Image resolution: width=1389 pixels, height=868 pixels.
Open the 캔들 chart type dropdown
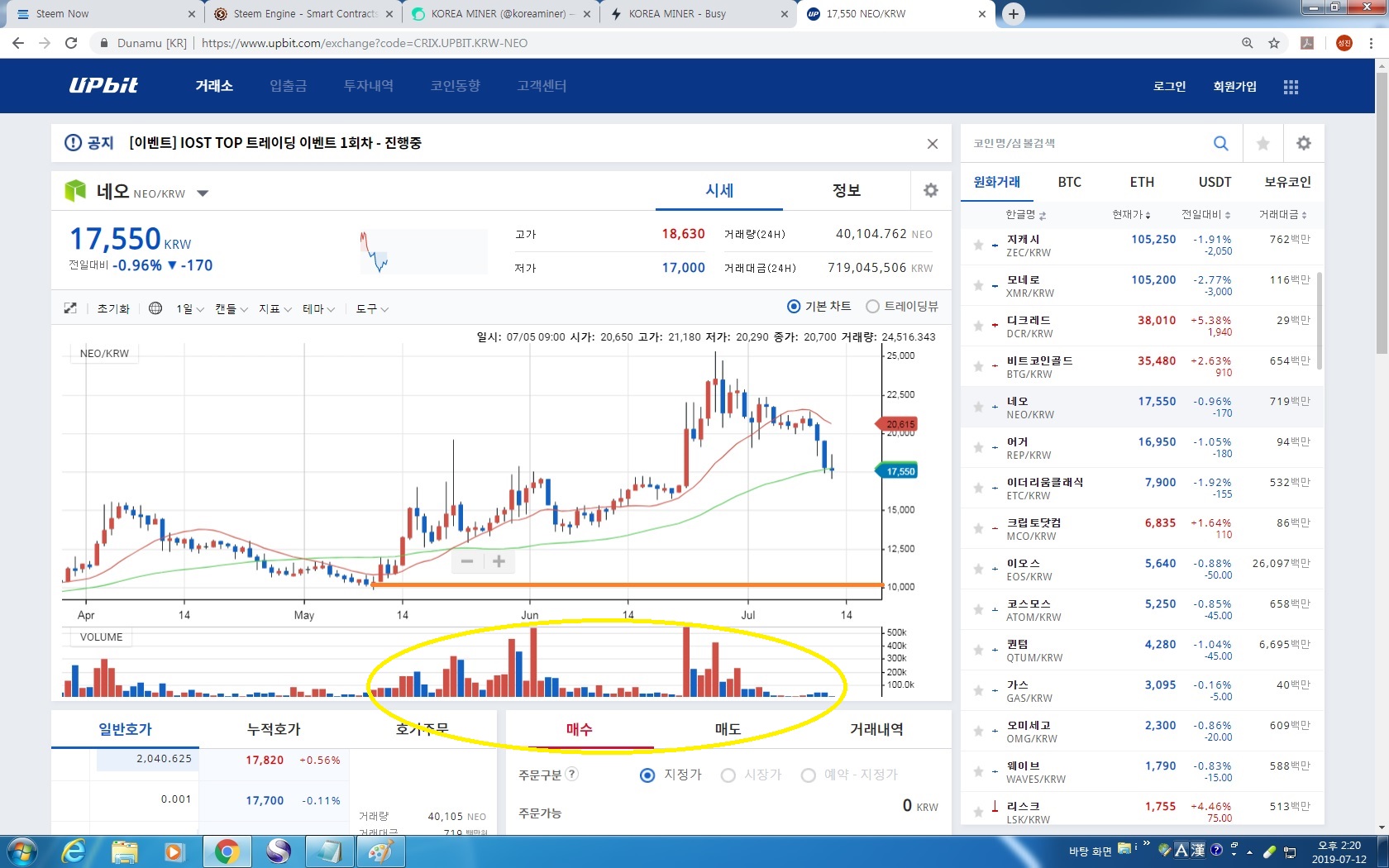231,309
